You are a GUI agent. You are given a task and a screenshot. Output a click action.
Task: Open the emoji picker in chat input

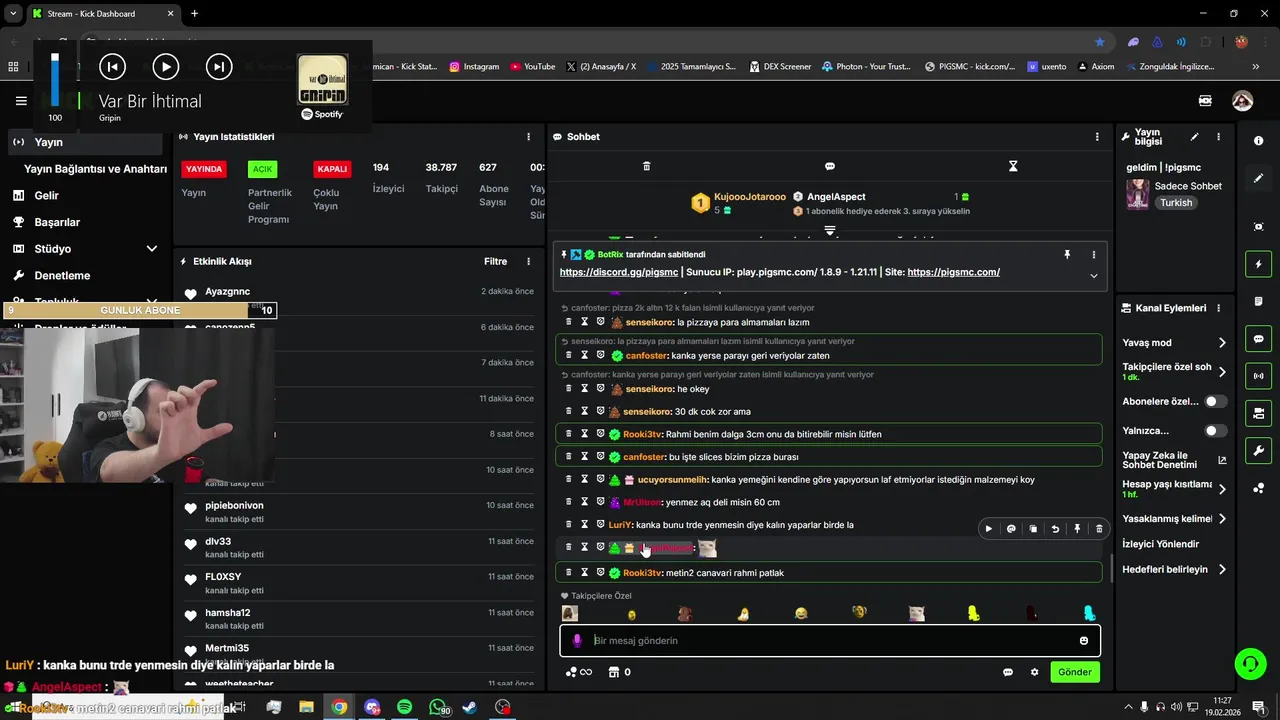(x=1084, y=641)
